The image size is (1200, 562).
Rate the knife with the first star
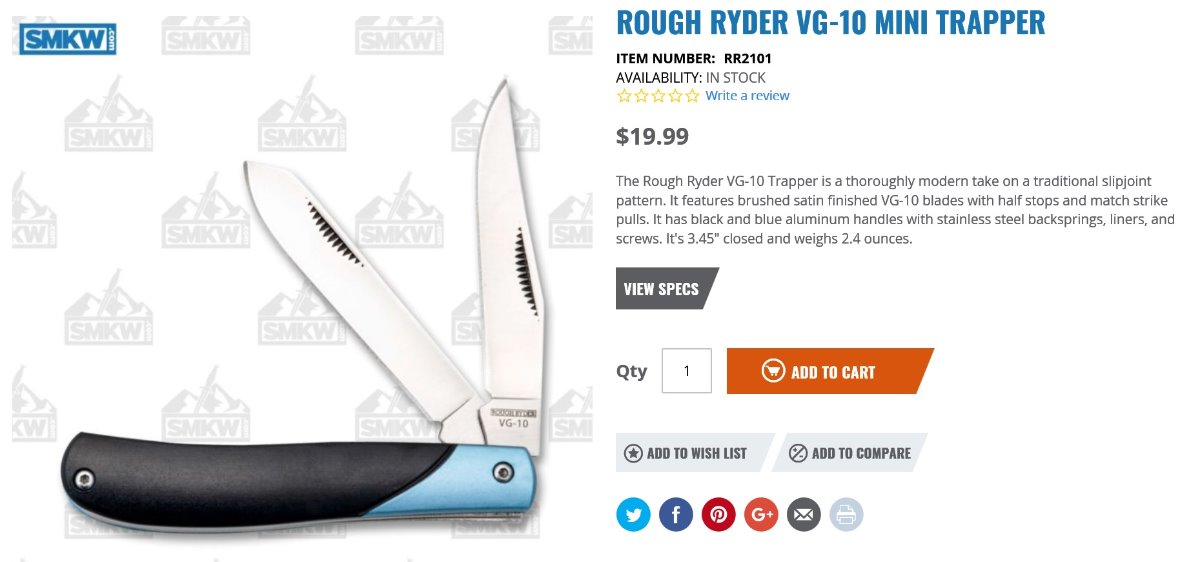(x=624, y=96)
